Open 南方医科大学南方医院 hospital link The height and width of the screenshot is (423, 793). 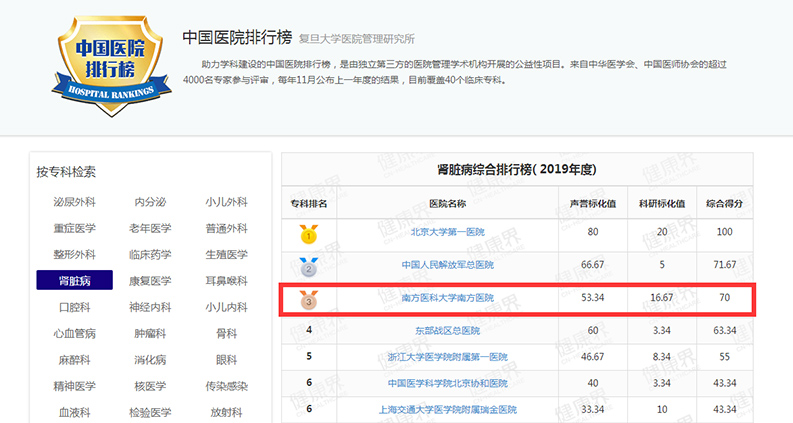pyautogui.click(x=448, y=298)
